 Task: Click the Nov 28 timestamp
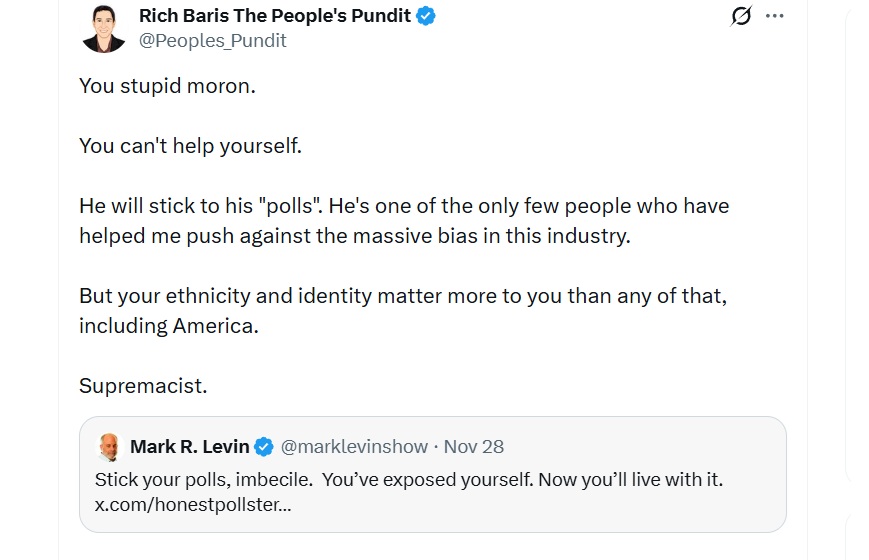(x=474, y=446)
